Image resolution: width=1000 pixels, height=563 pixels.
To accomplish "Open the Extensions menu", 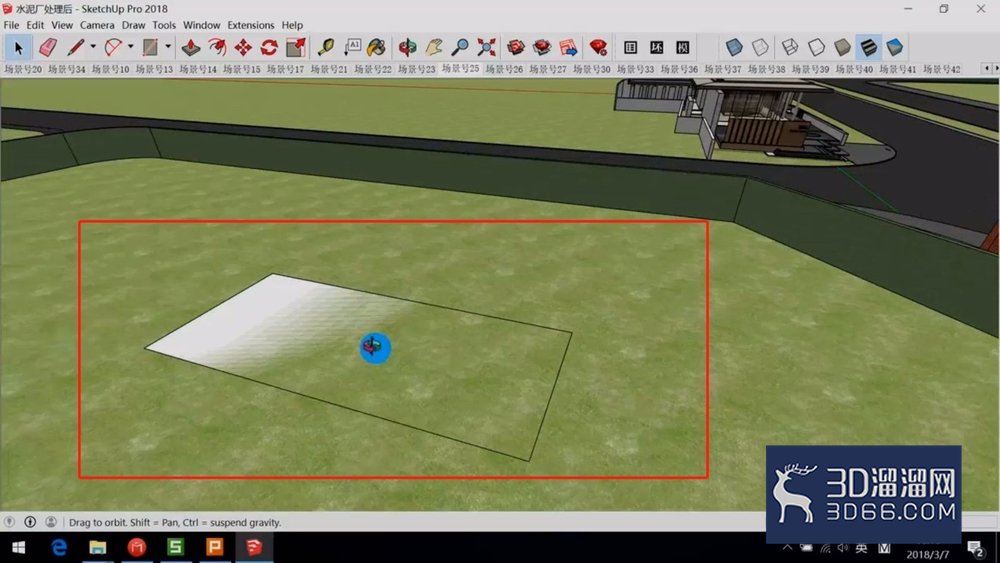I will pos(251,25).
